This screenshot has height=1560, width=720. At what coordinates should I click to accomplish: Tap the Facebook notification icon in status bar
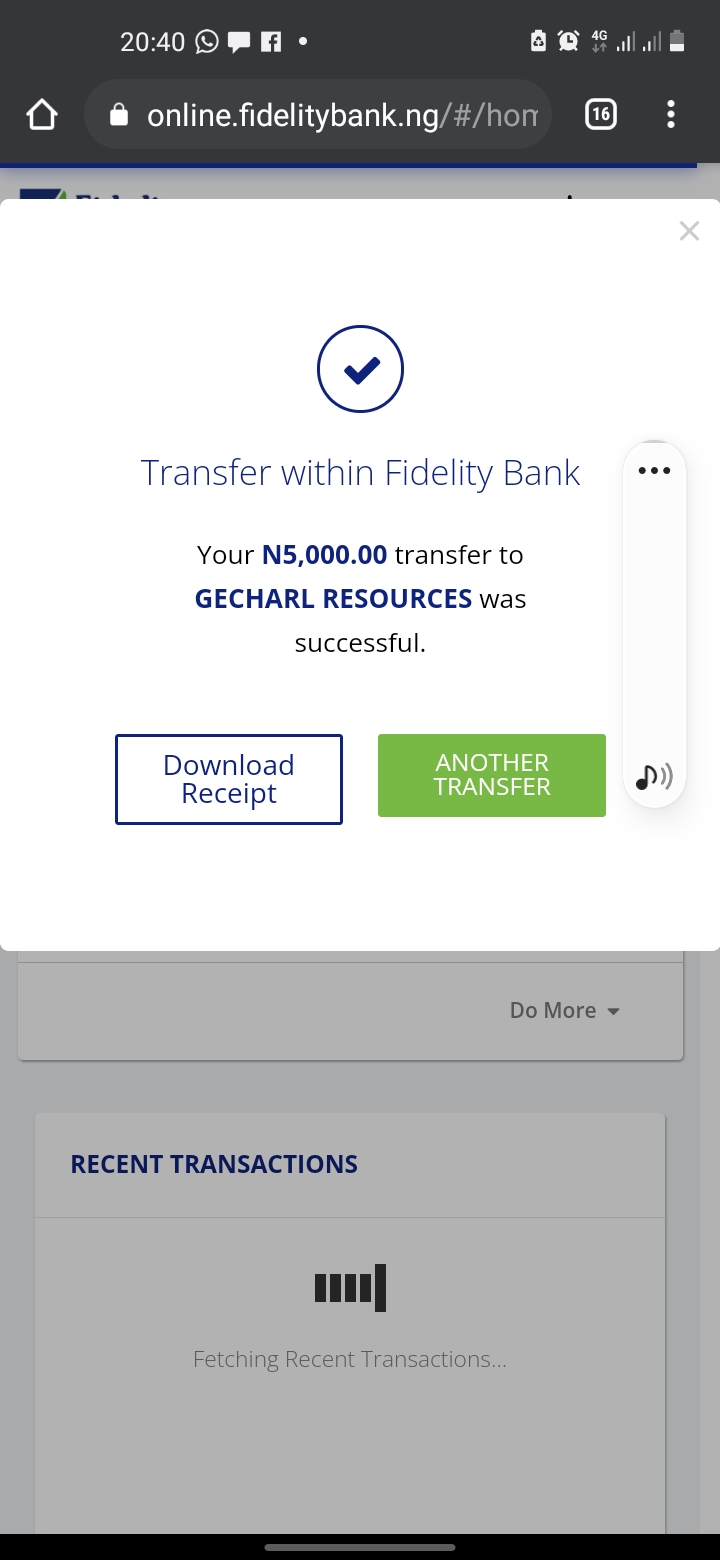pyautogui.click(x=270, y=42)
